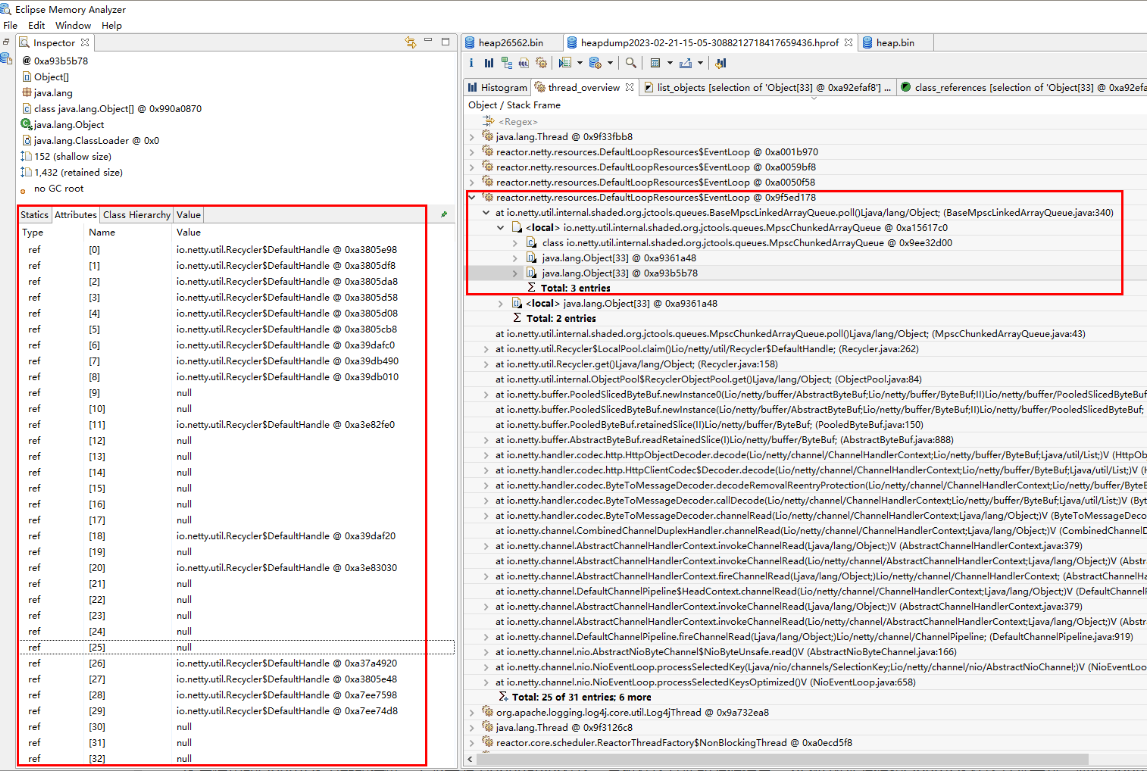
Task: Click the Export toolbar icon
Action: click(685, 63)
